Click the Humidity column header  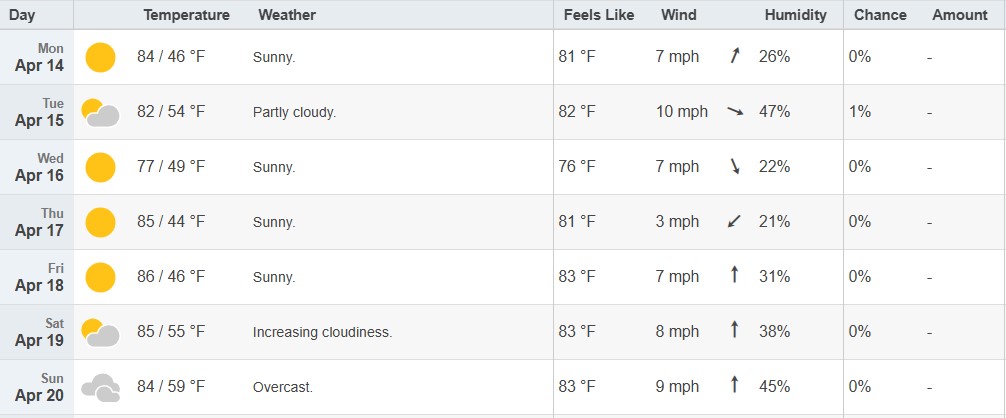click(796, 15)
